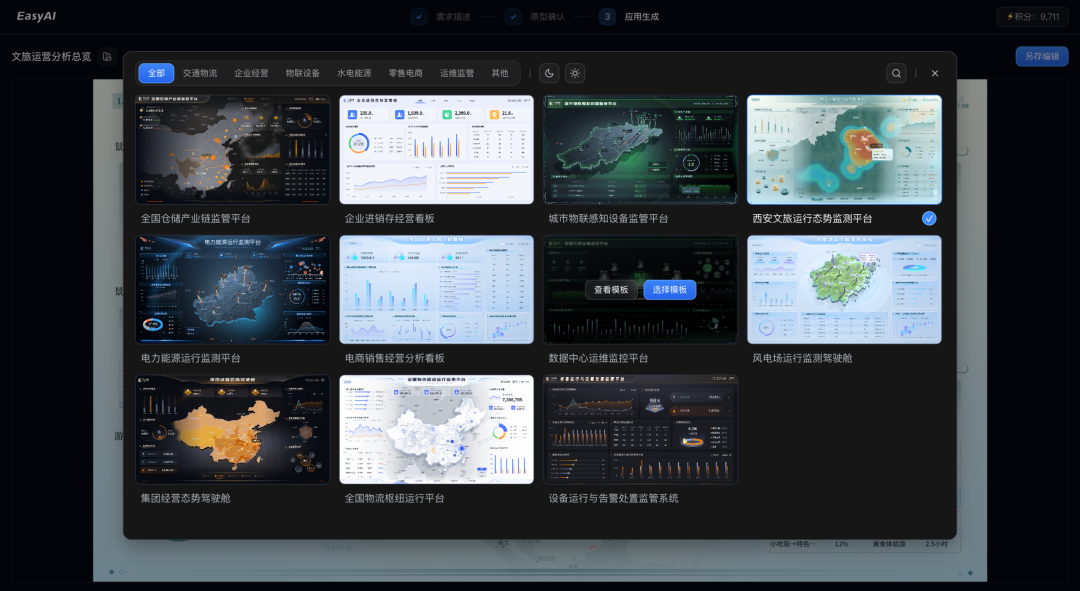Click the 数据中心运维监控平台 label text
This screenshot has height=591, width=1080.
click(x=599, y=358)
